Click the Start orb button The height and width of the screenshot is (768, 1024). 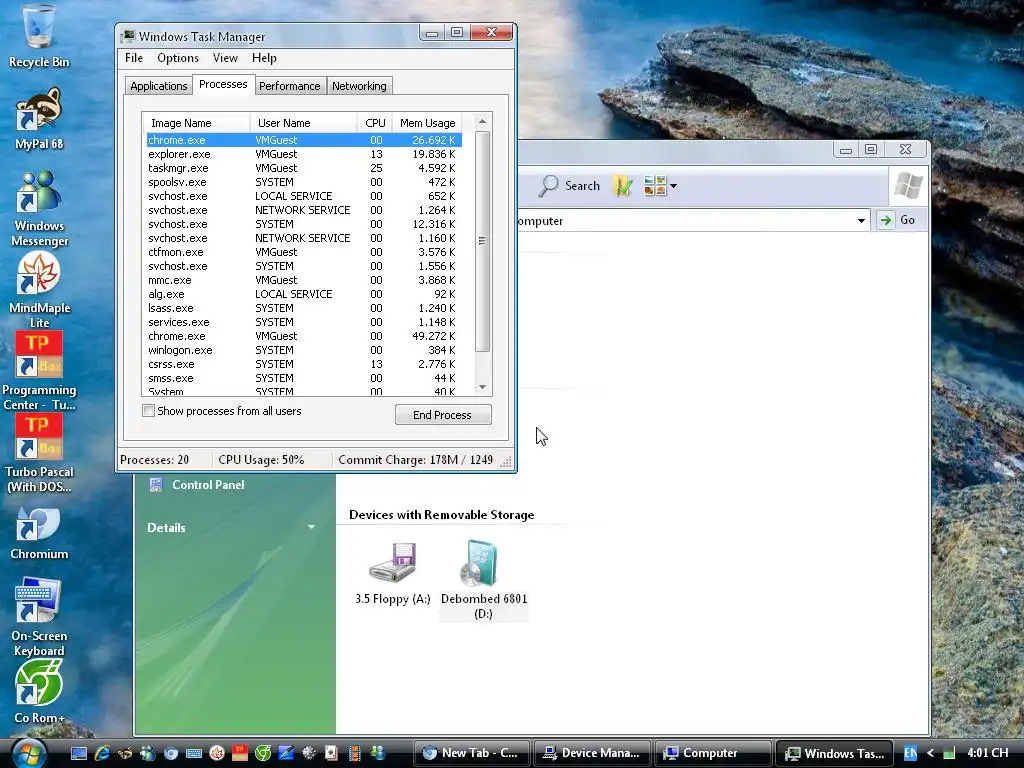pos(29,753)
